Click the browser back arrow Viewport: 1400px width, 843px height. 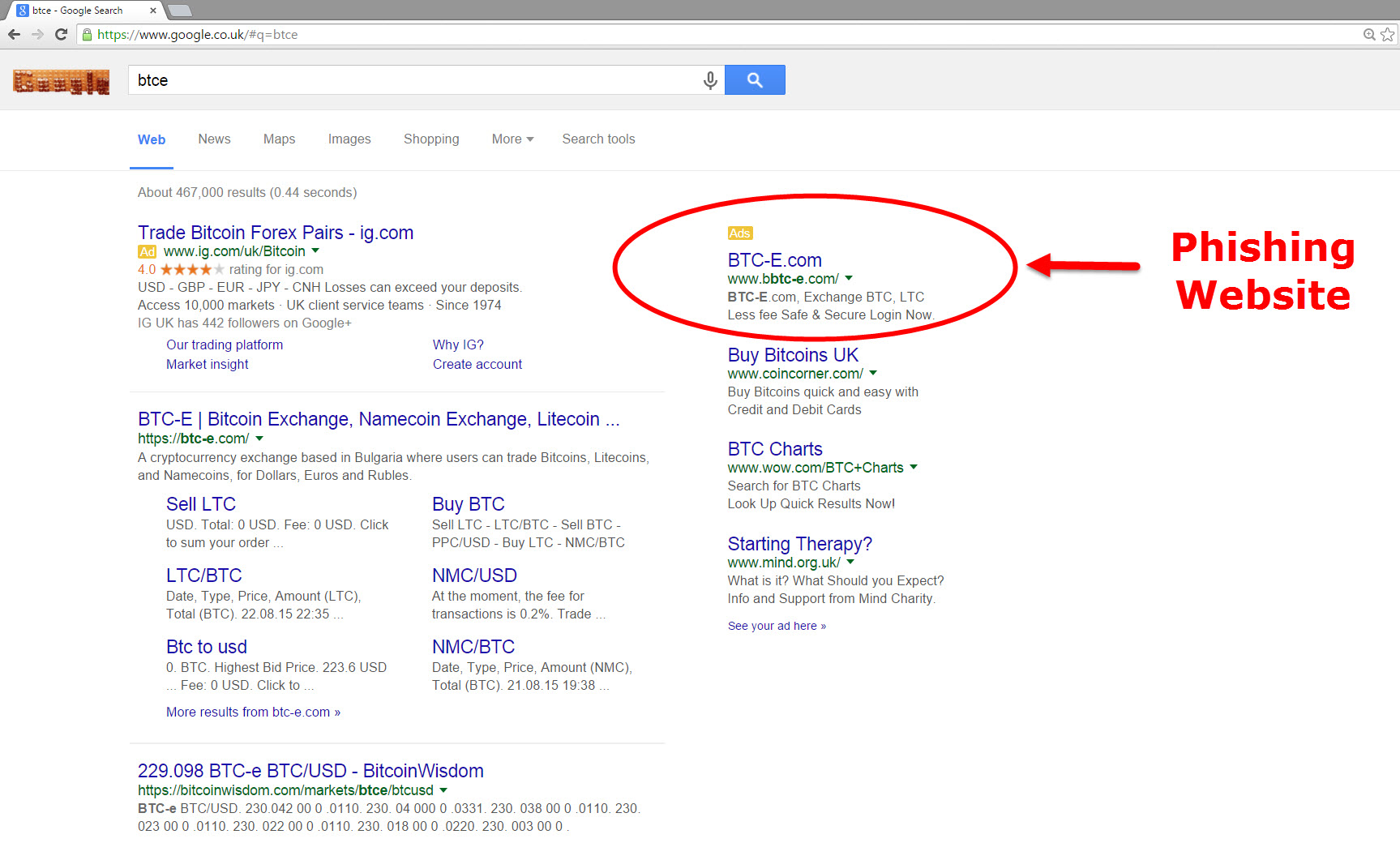pyautogui.click(x=14, y=34)
